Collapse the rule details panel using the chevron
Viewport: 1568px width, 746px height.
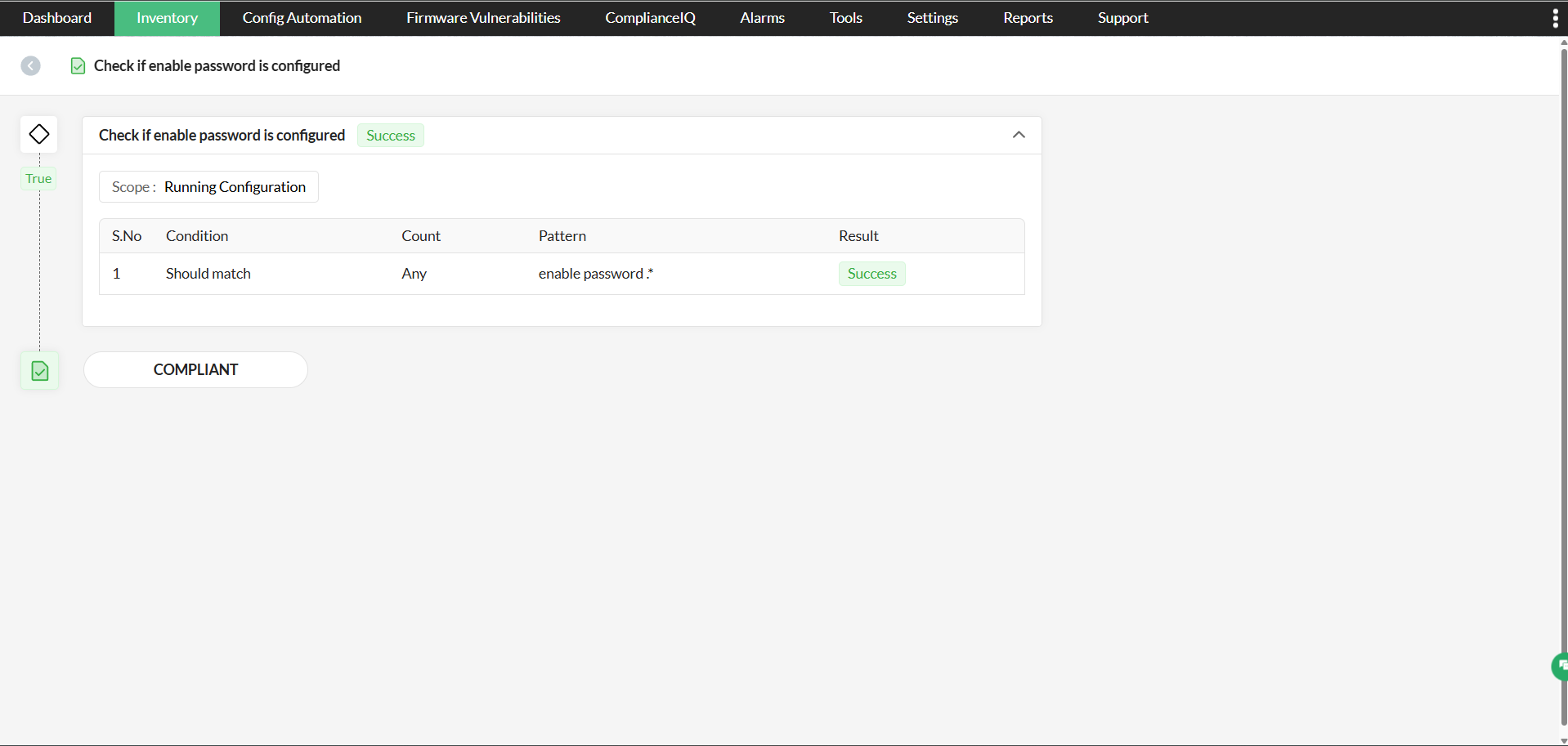coord(1019,134)
